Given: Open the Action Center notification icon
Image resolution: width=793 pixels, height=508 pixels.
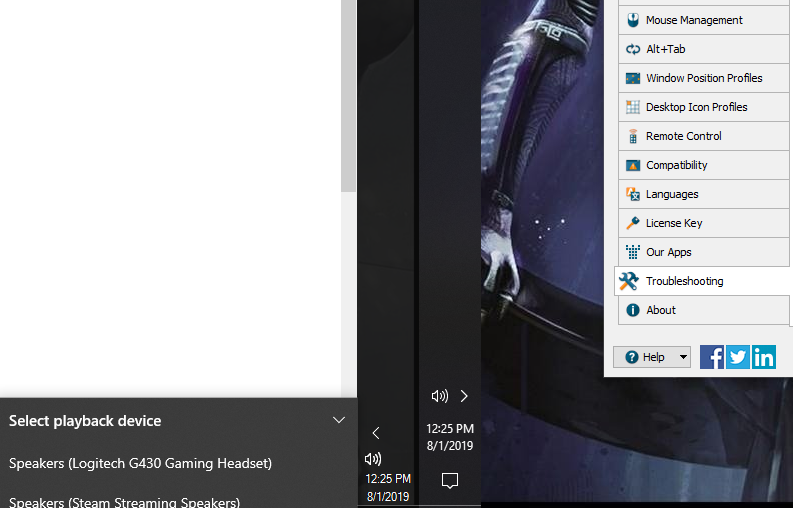Looking at the screenshot, I should [450, 481].
